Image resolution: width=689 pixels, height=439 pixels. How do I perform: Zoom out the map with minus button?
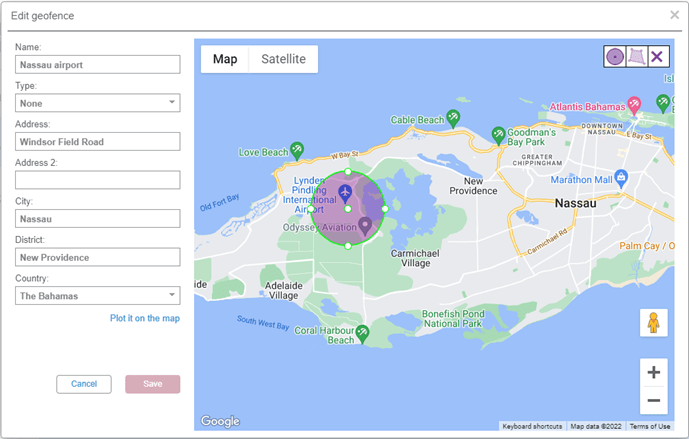point(653,401)
